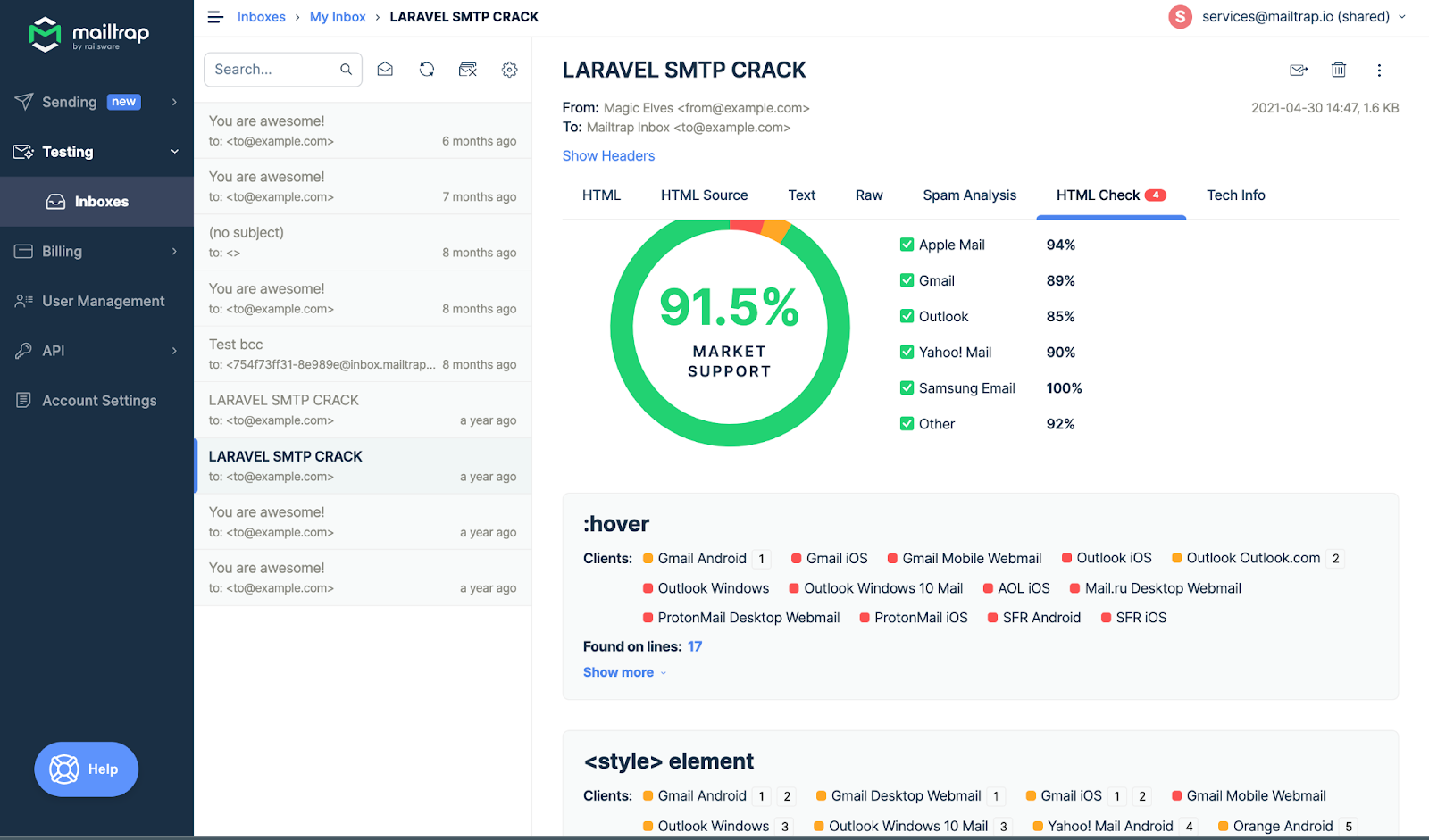1429x840 pixels.
Task: Click Orange Android line 5 badge
Action: point(1349,827)
